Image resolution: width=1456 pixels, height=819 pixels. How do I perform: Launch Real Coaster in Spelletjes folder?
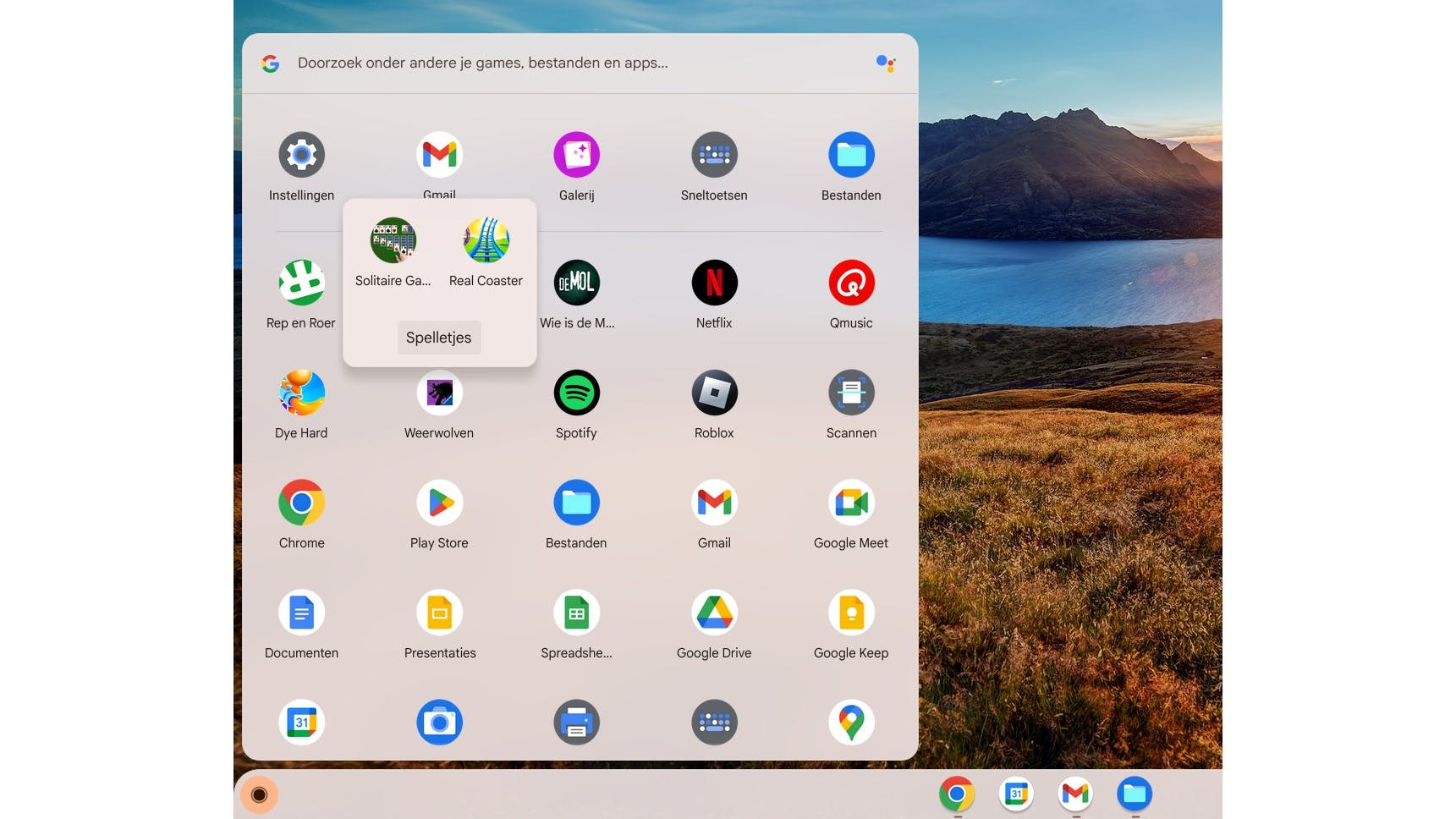[486, 240]
